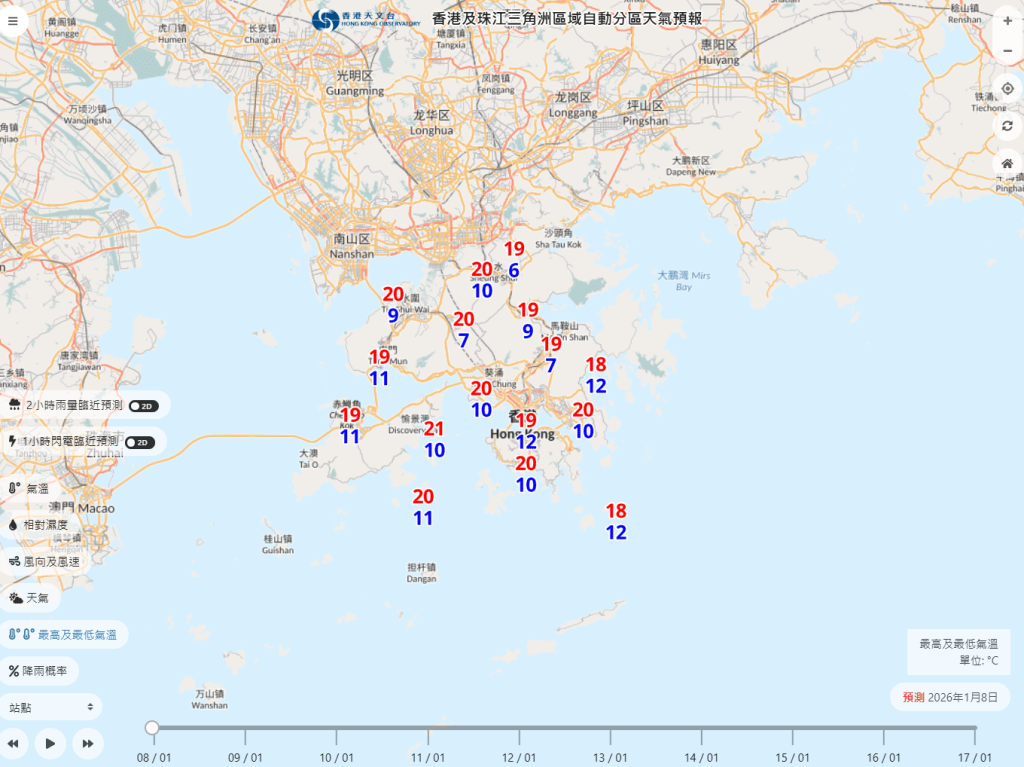The width and height of the screenshot is (1024, 767).
Task: Click the zoom in plus icon
Action: [x=1008, y=20]
